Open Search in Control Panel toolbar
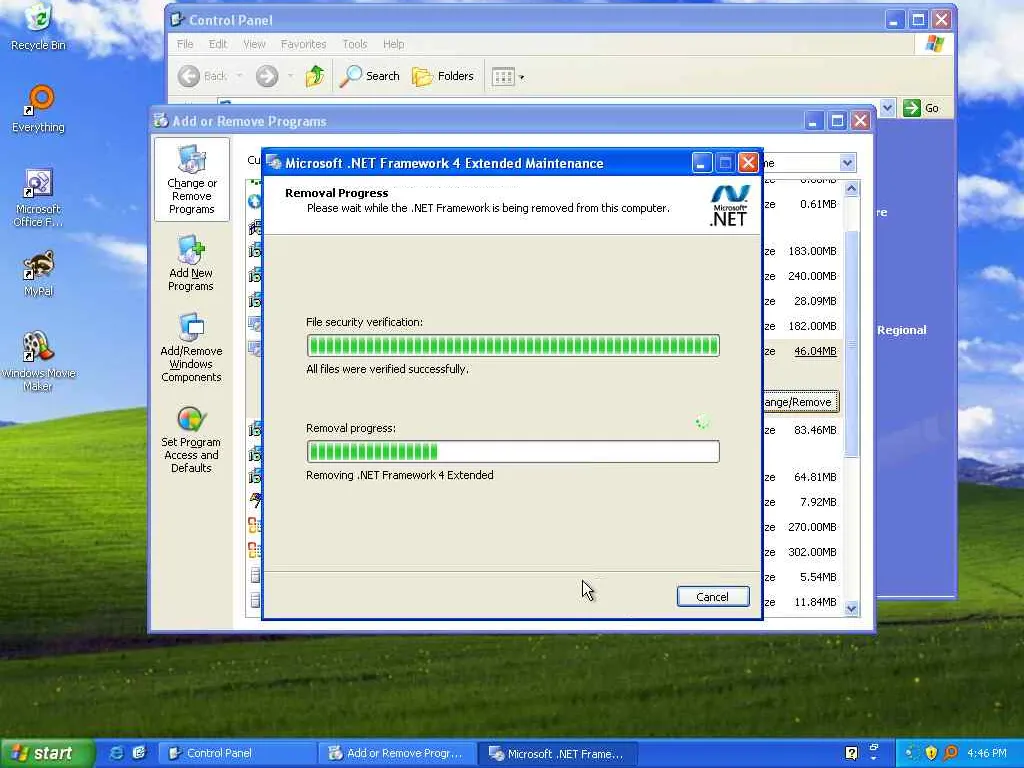 (x=370, y=76)
